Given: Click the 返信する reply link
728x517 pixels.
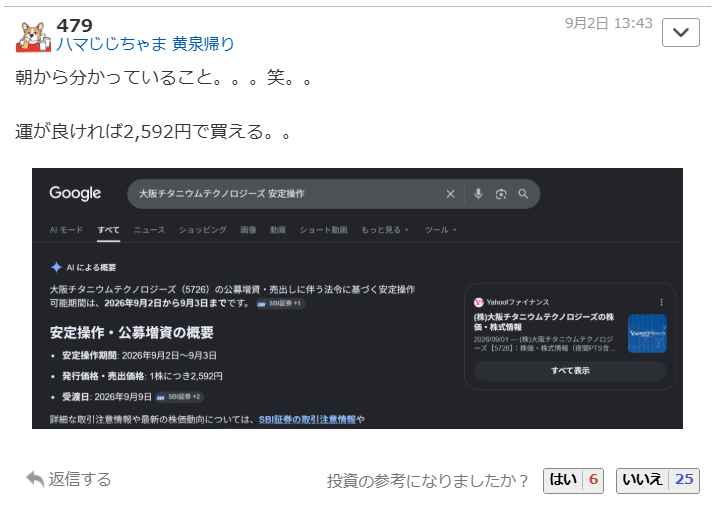Looking at the screenshot, I should point(80,479).
